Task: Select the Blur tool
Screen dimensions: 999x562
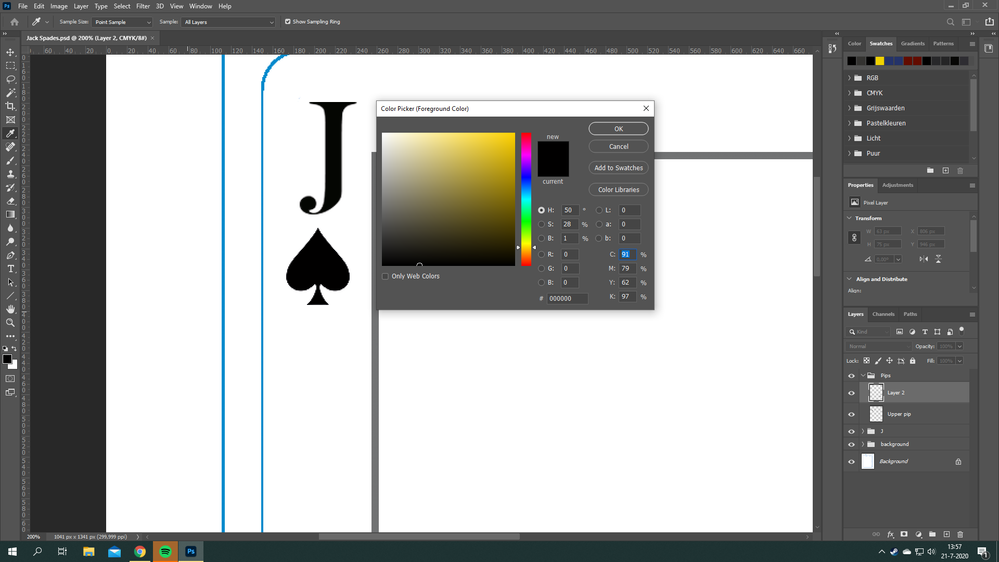Action: (x=10, y=228)
